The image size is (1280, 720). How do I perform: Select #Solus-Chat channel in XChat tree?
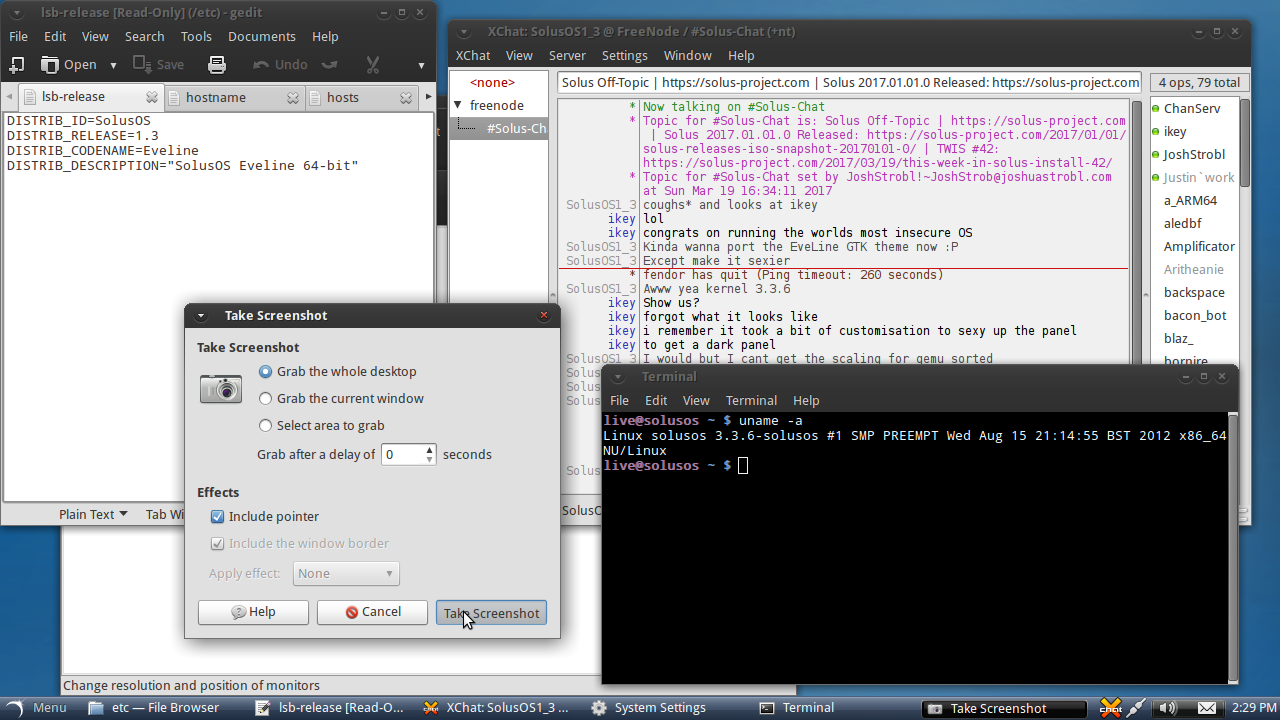click(x=517, y=128)
